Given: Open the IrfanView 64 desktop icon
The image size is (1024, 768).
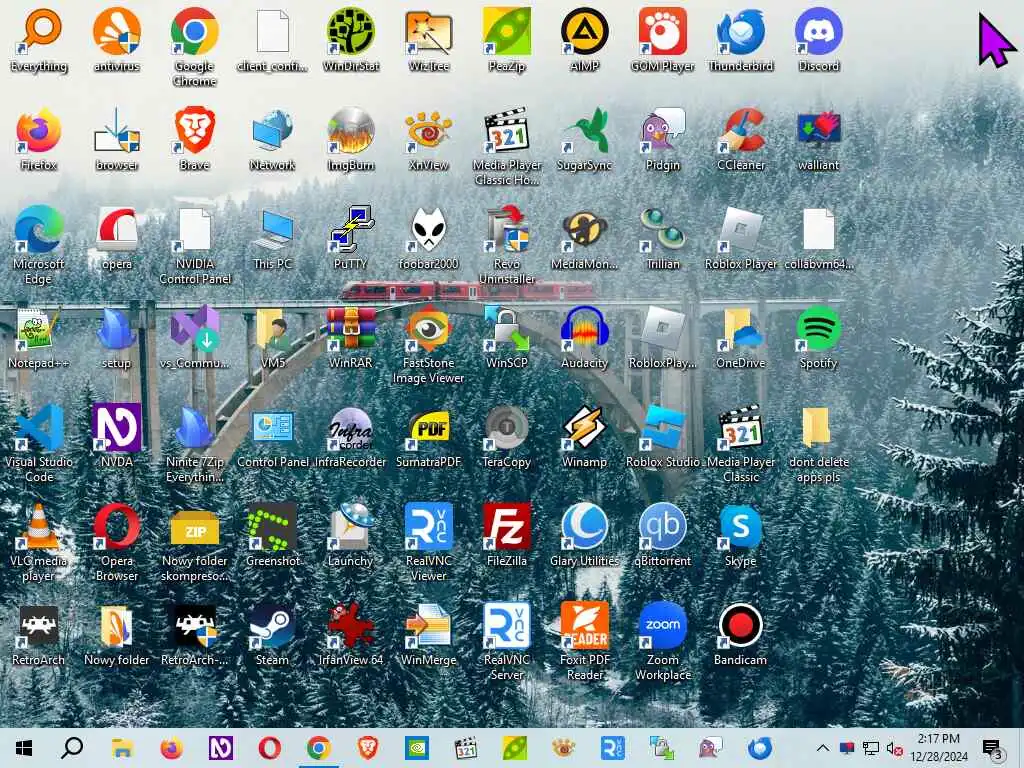Looking at the screenshot, I should coord(351,634).
